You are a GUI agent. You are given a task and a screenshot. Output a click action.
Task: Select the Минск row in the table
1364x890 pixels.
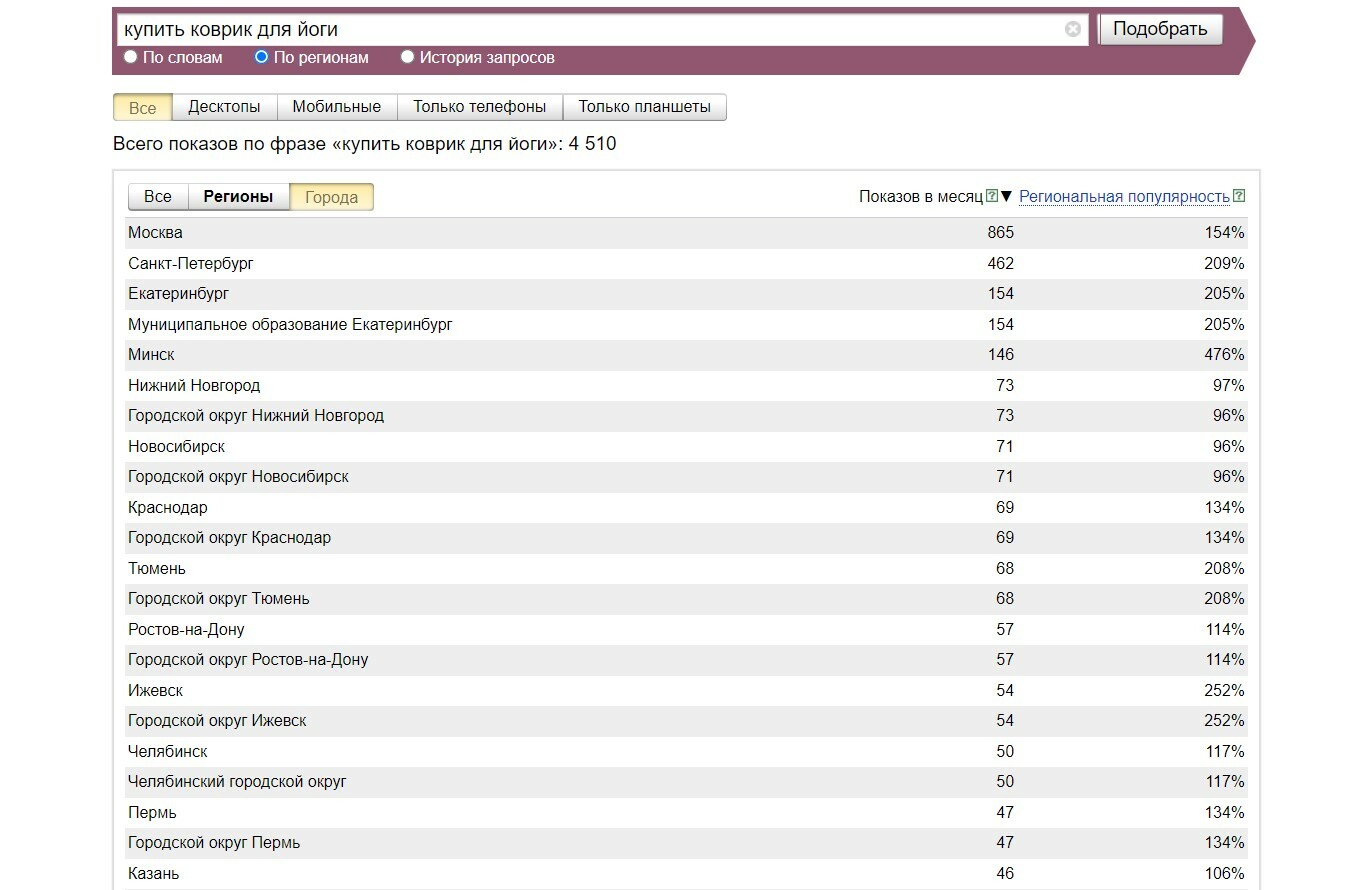click(x=687, y=355)
